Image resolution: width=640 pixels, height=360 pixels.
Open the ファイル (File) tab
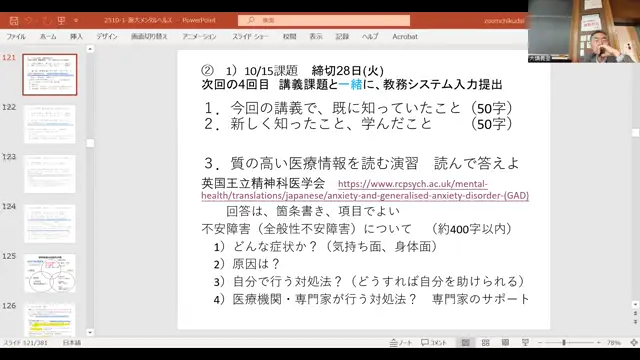[x=16, y=36]
